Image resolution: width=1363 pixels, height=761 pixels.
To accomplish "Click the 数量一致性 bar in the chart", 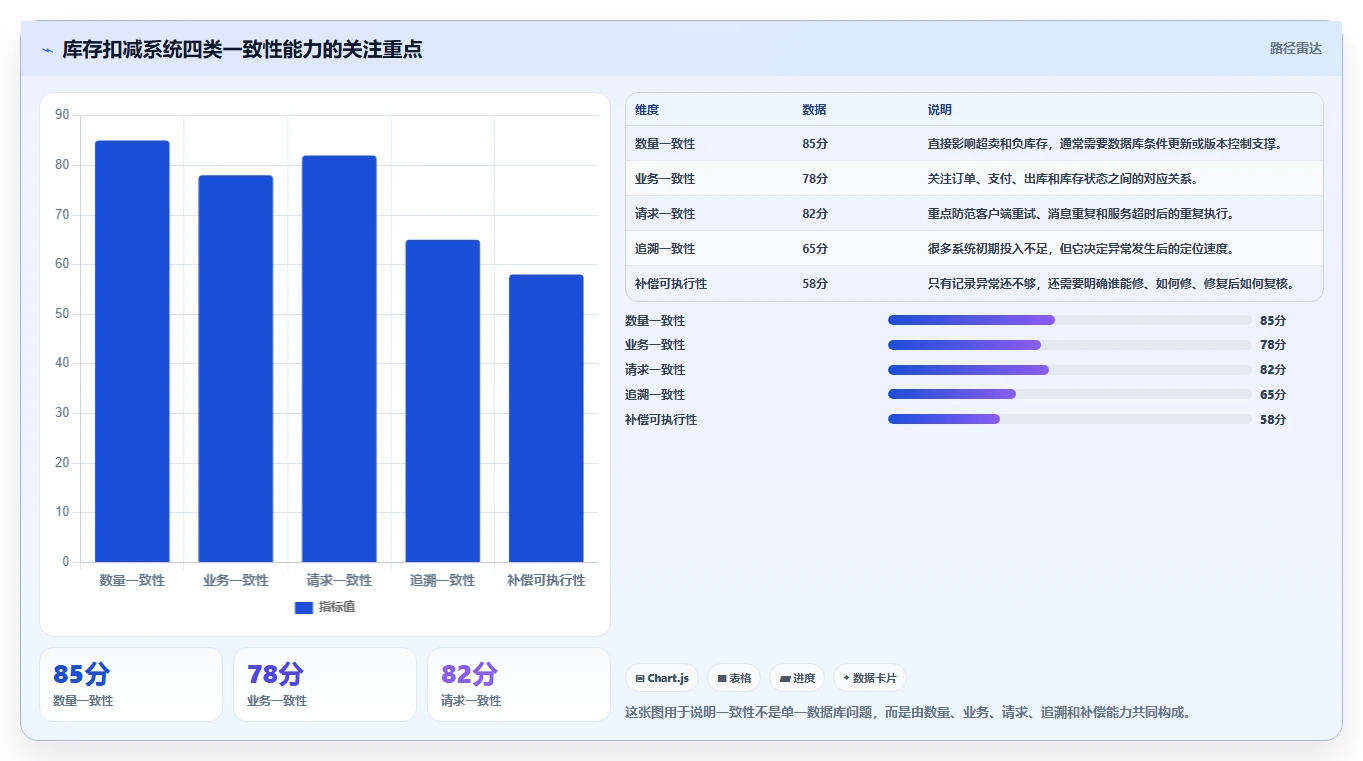I will coord(132,351).
